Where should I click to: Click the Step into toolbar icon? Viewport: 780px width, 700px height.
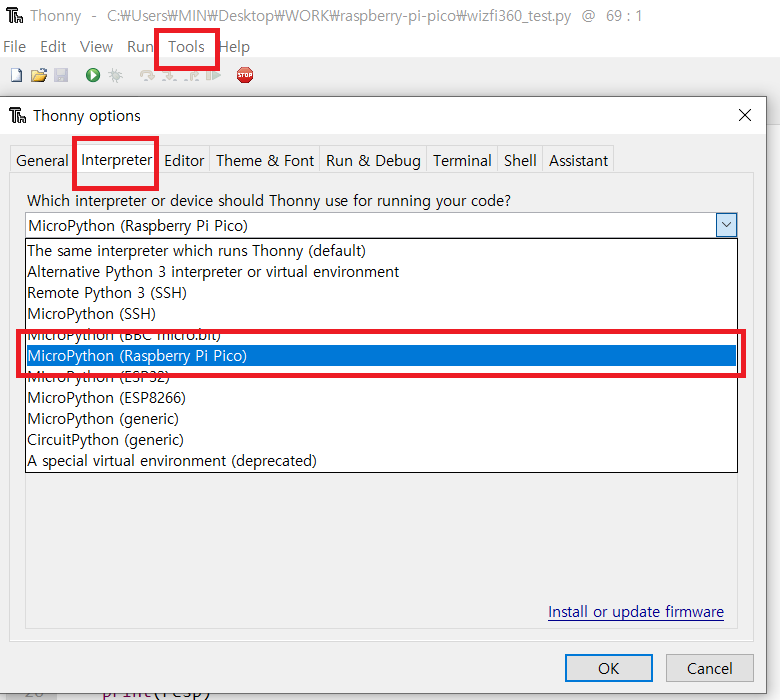[170, 76]
